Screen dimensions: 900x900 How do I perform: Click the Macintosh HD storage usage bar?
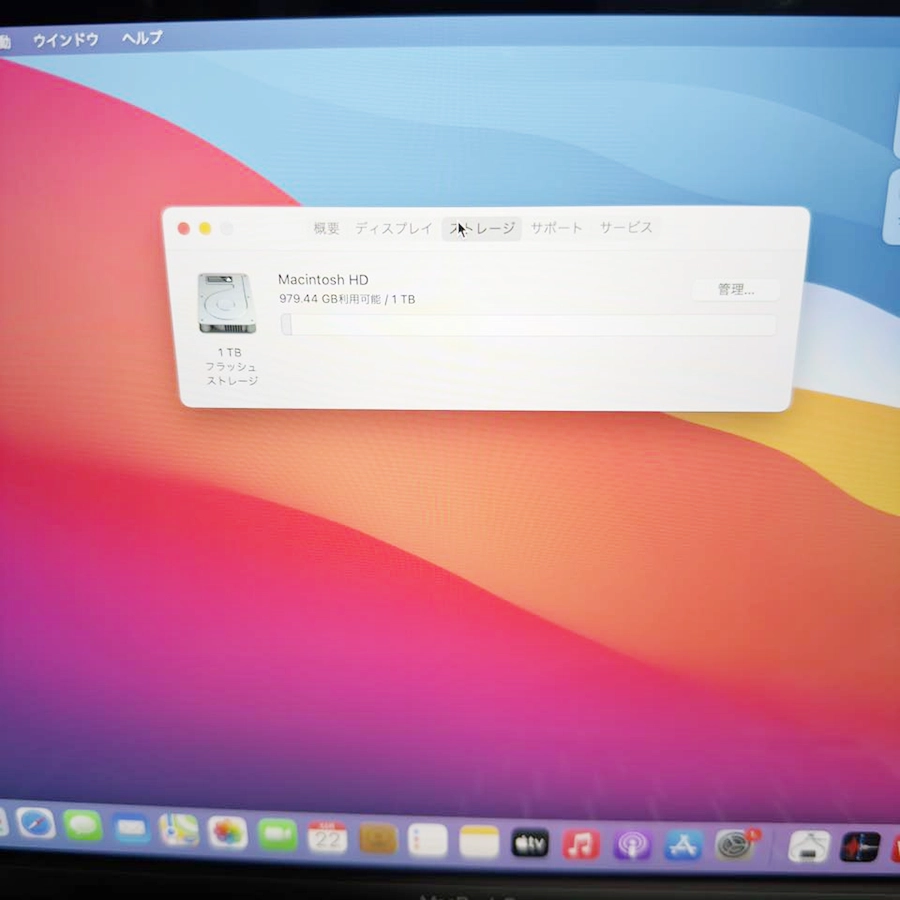pyautogui.click(x=528, y=325)
